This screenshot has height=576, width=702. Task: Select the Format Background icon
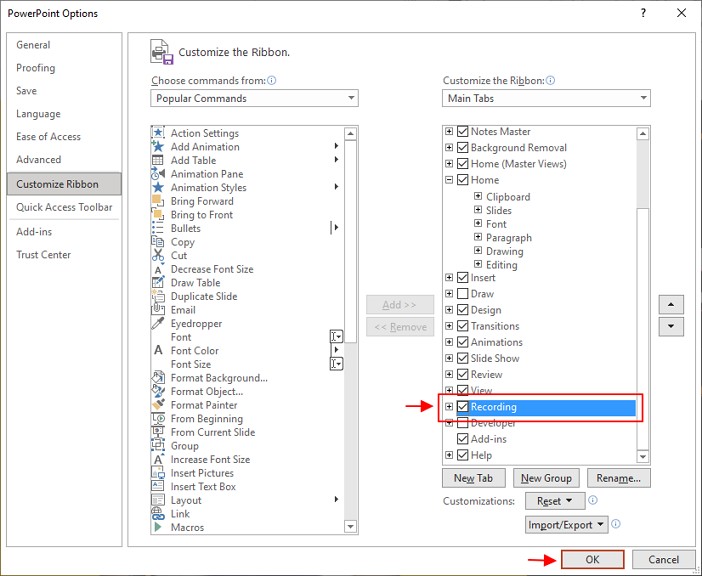158,378
